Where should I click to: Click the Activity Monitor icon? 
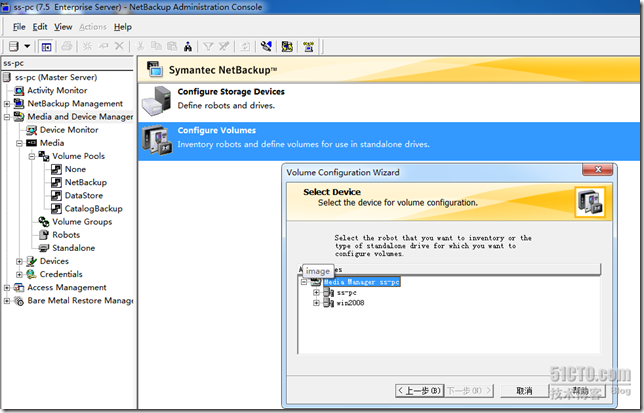point(19,90)
